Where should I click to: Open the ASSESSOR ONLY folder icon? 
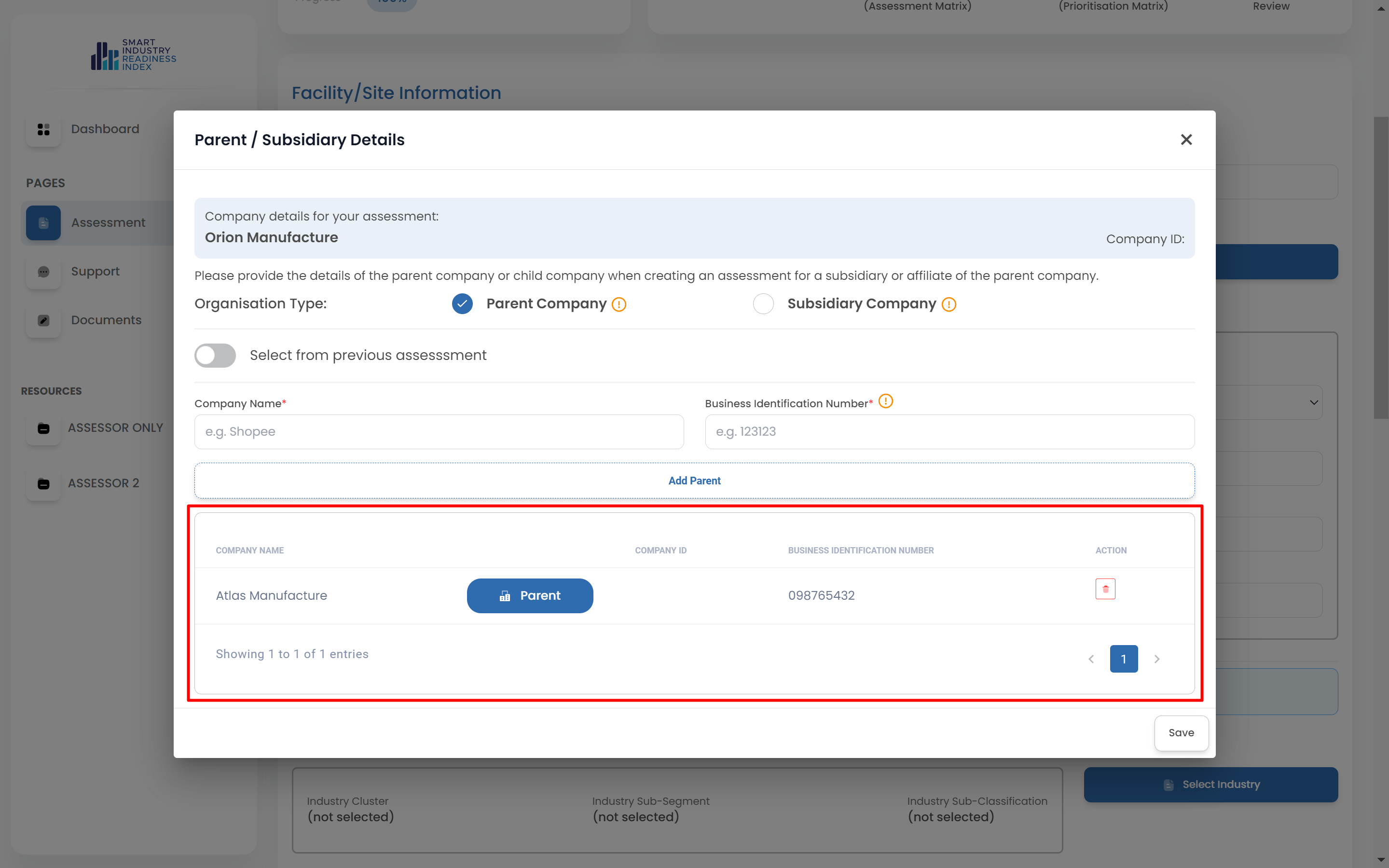43,428
